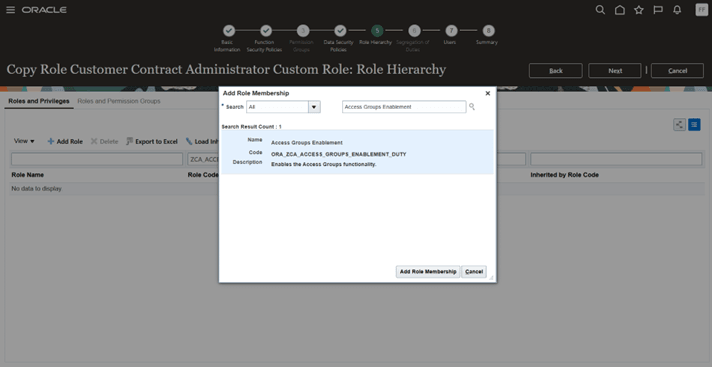
Task: Click the Next button
Action: pos(615,70)
